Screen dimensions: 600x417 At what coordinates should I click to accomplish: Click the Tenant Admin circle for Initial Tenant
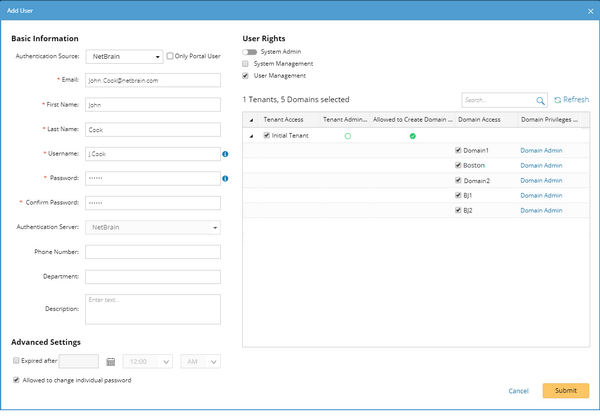coord(347,135)
